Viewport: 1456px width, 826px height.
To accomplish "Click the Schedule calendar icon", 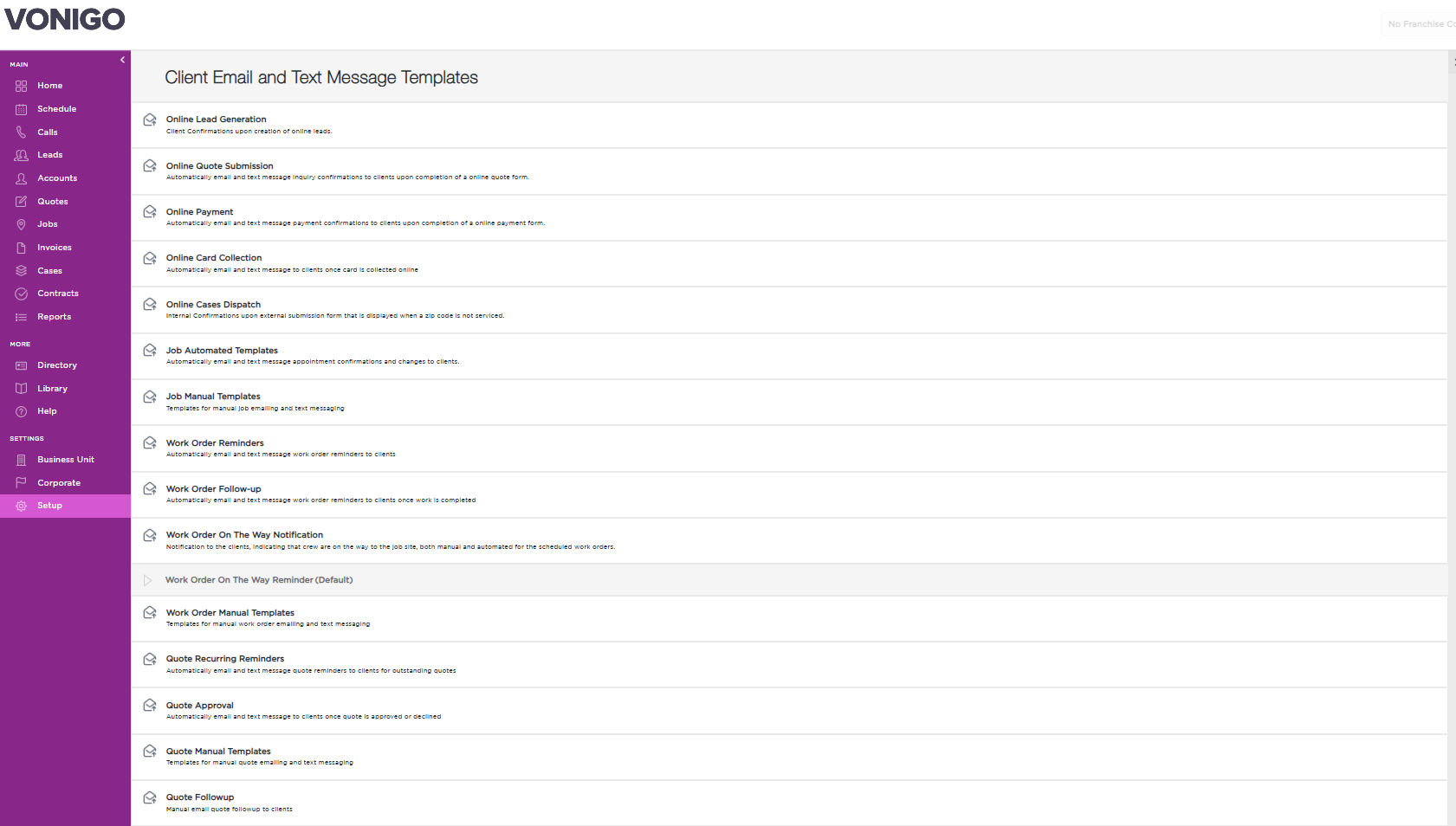I will [21, 109].
